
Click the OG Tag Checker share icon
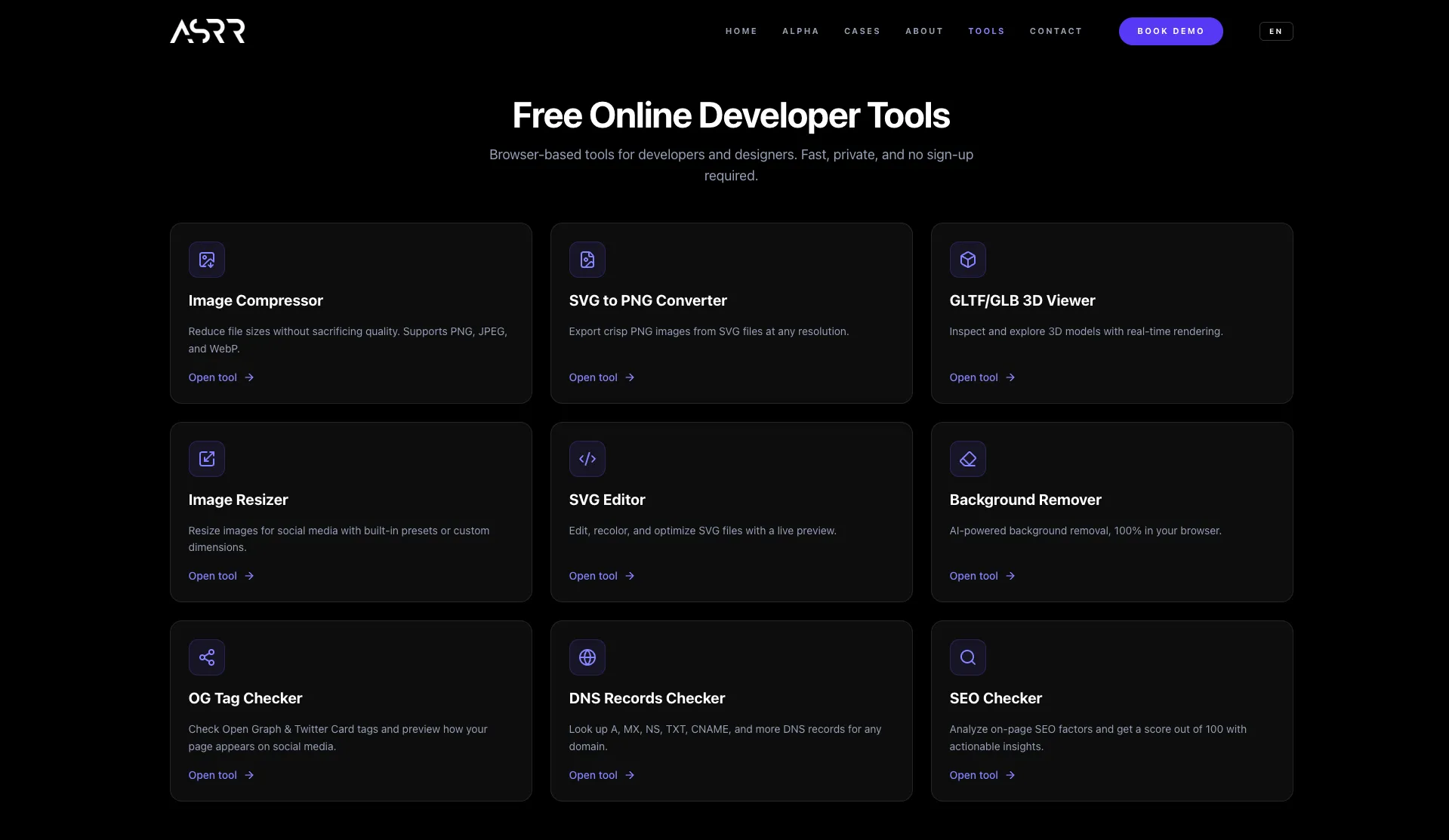(207, 657)
